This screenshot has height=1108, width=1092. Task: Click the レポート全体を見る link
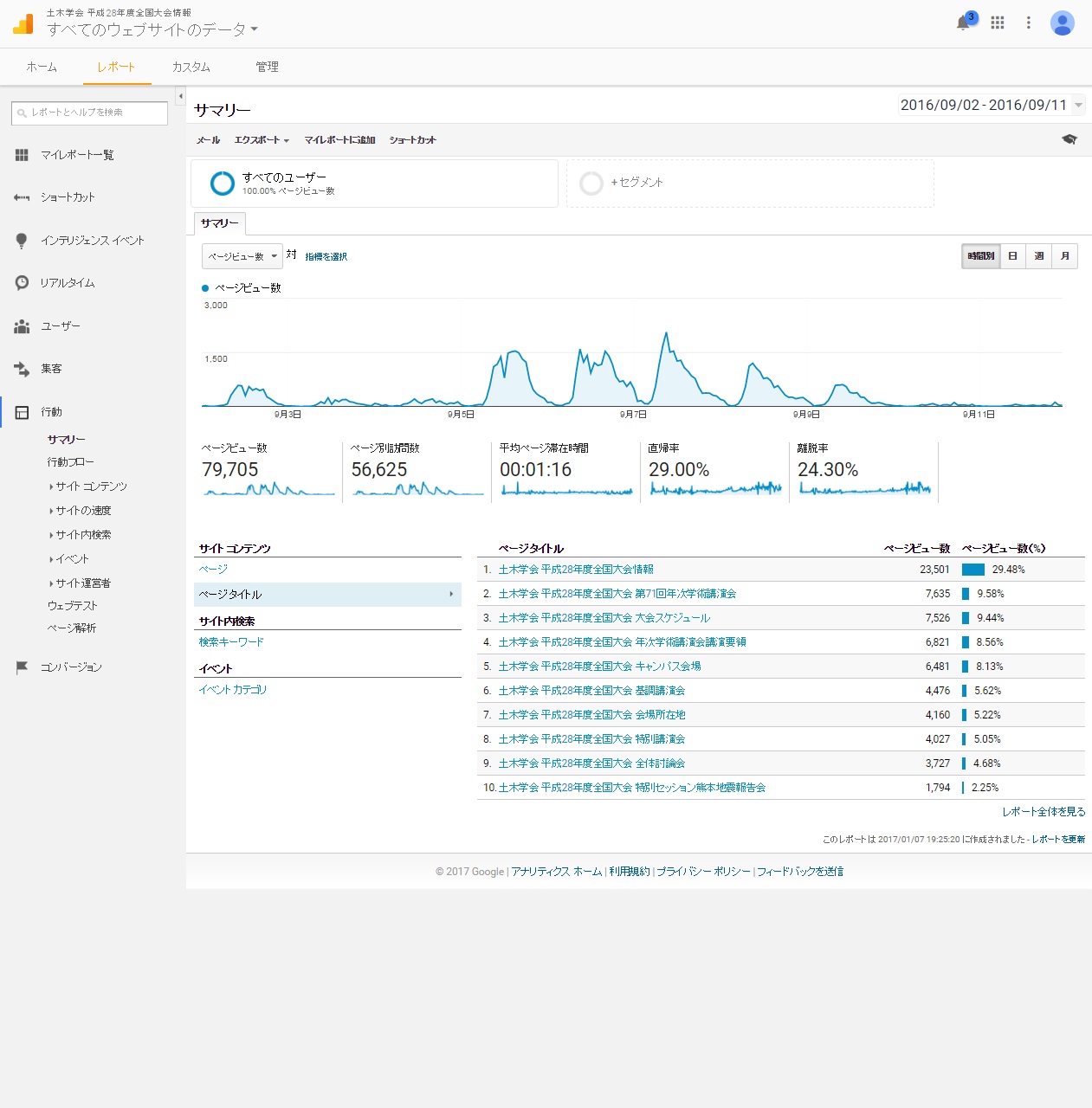tap(1043, 812)
